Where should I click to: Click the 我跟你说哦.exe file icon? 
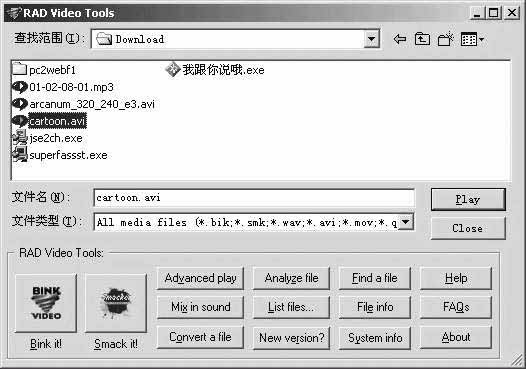(173, 69)
